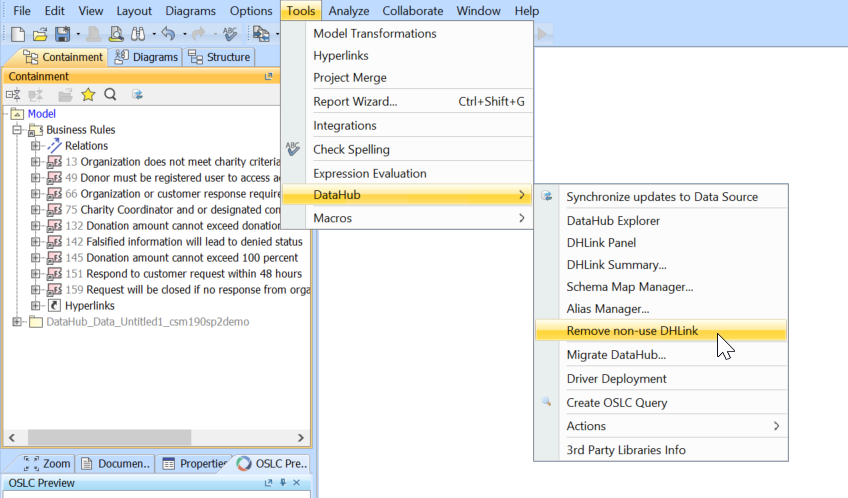Screen dimensions: 848x498
Task: Expand the Relations tree node
Action: tap(36, 146)
